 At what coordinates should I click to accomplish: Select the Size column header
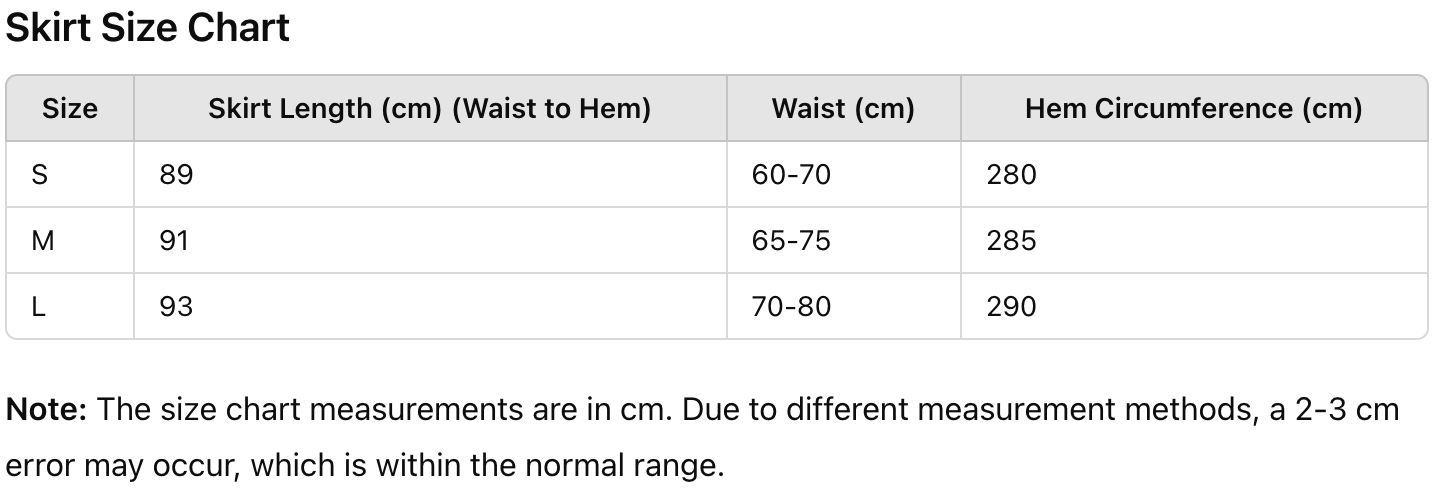[x=70, y=108]
